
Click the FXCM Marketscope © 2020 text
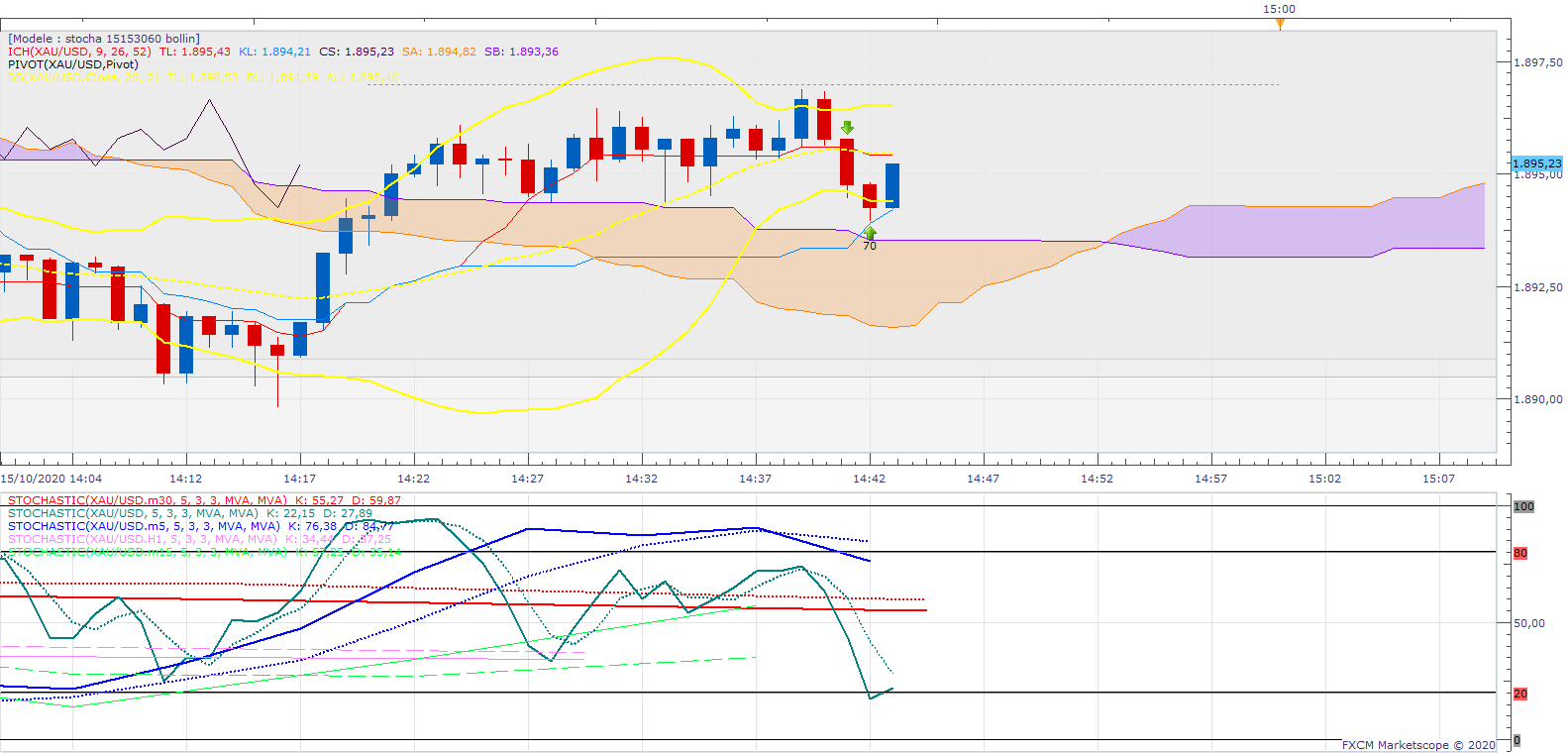1418,745
